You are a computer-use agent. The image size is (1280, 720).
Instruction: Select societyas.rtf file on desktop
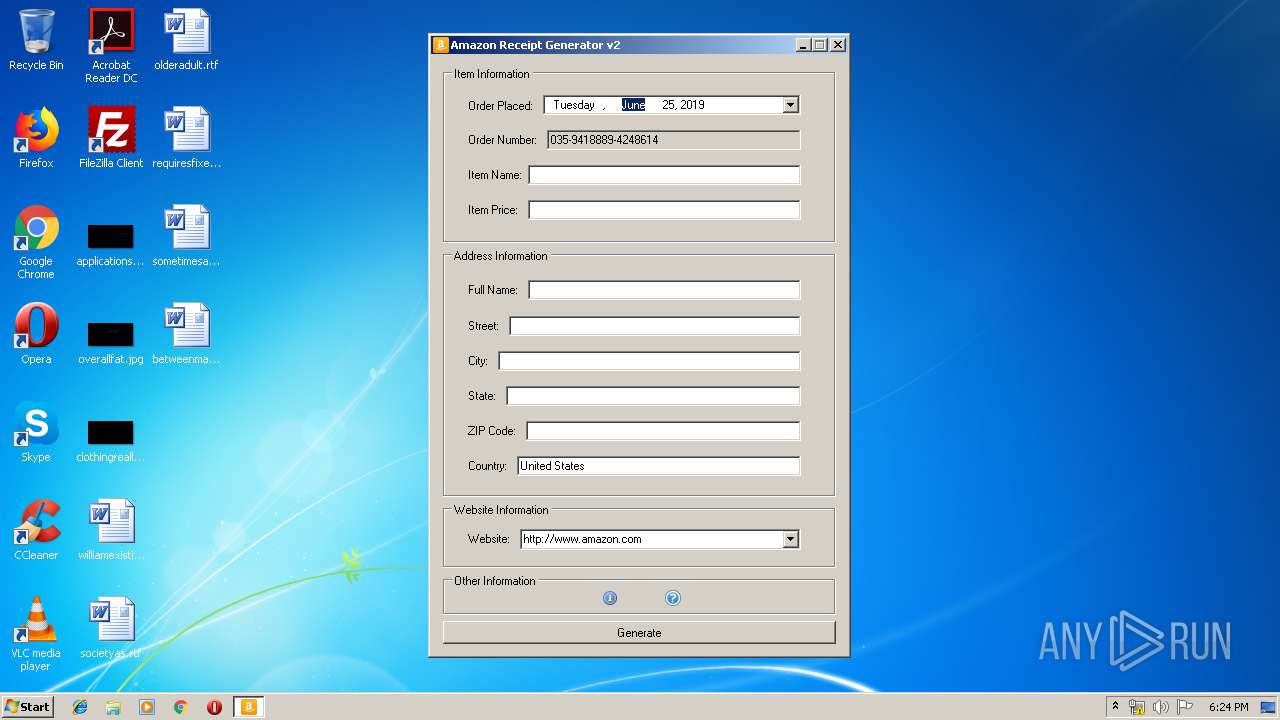tap(111, 628)
